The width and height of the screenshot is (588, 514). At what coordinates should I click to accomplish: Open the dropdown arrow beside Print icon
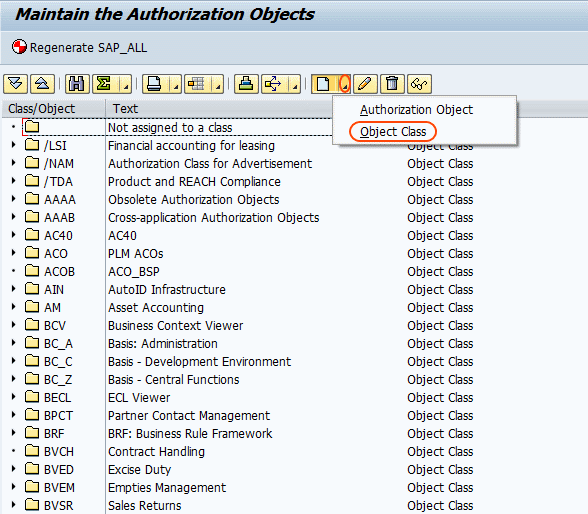pos(175,83)
